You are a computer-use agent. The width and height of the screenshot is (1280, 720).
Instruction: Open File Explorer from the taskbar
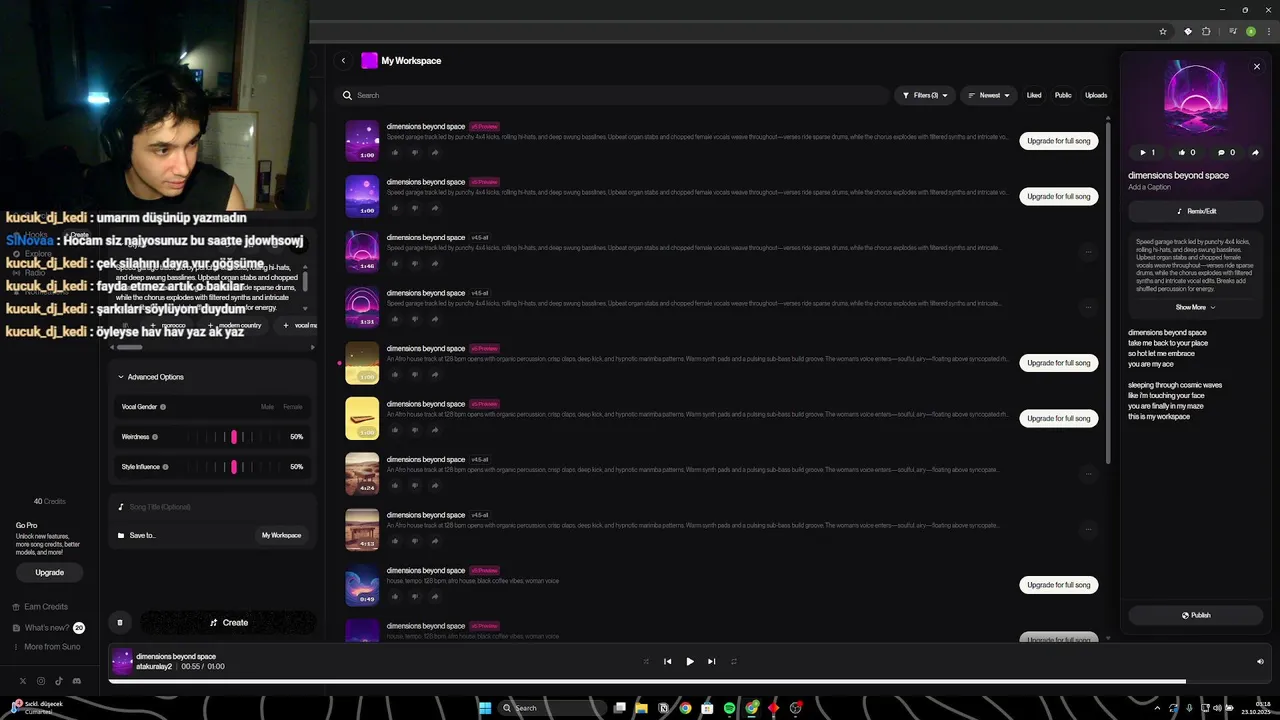[x=641, y=708]
